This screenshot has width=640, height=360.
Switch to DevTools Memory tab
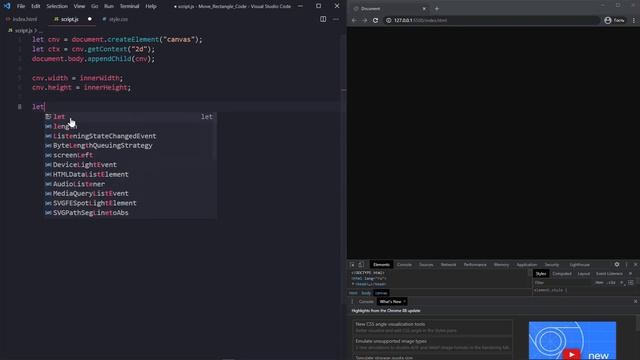click(x=501, y=264)
